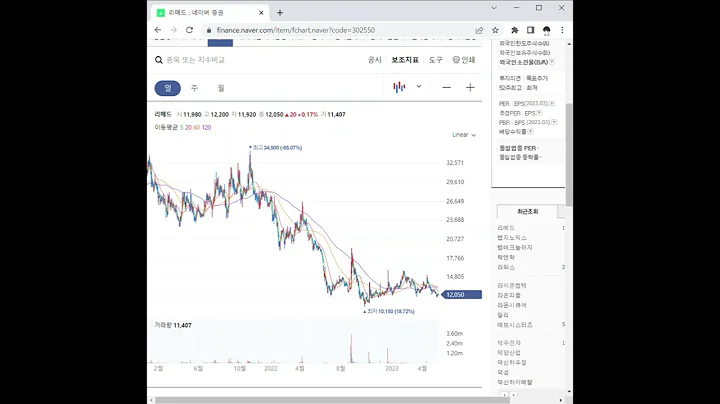The height and width of the screenshot is (404, 720).
Task: Open the 공시 menu item
Action: click(375, 60)
